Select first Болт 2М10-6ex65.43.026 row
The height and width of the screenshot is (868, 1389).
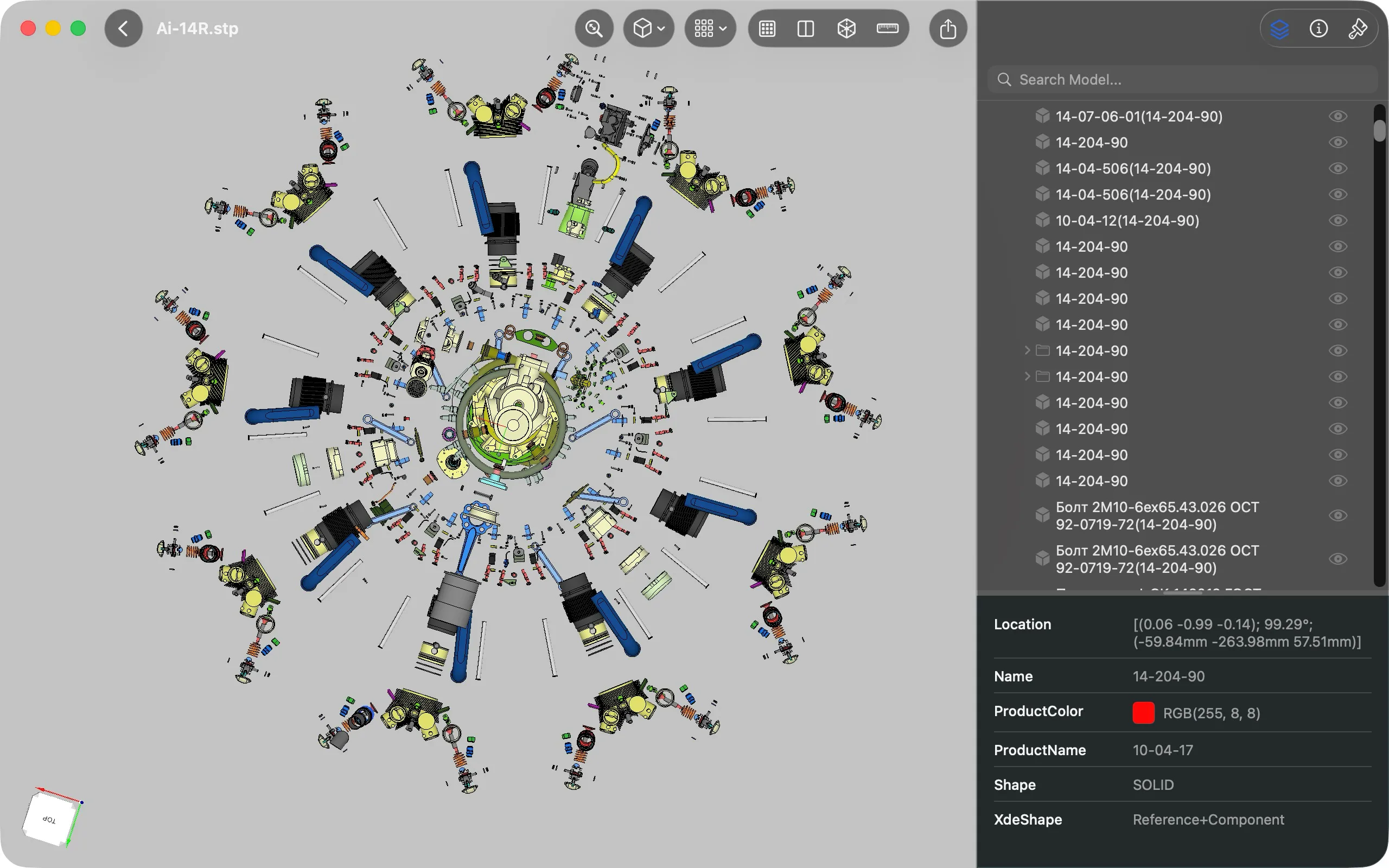1157,515
